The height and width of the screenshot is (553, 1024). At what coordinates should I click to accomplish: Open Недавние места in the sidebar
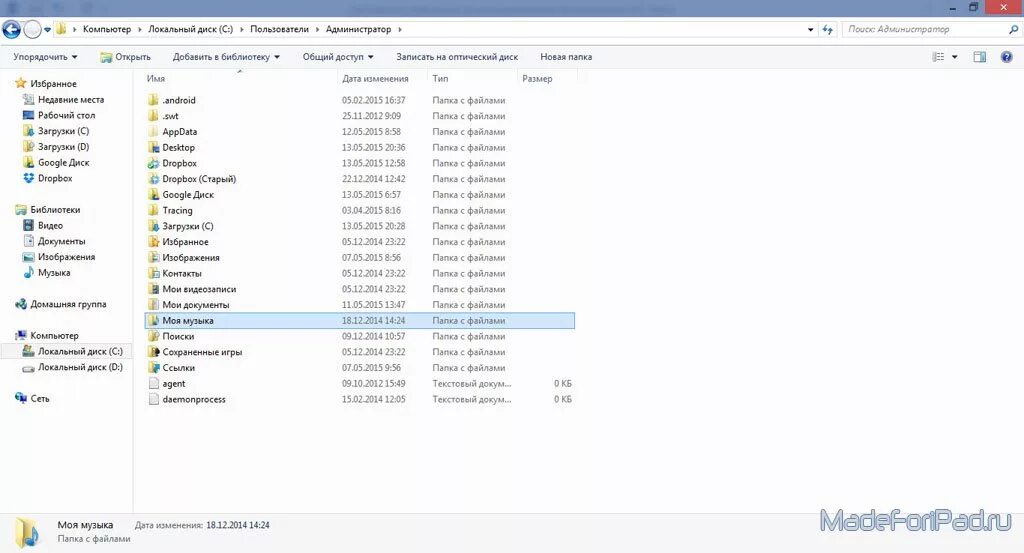63,99
